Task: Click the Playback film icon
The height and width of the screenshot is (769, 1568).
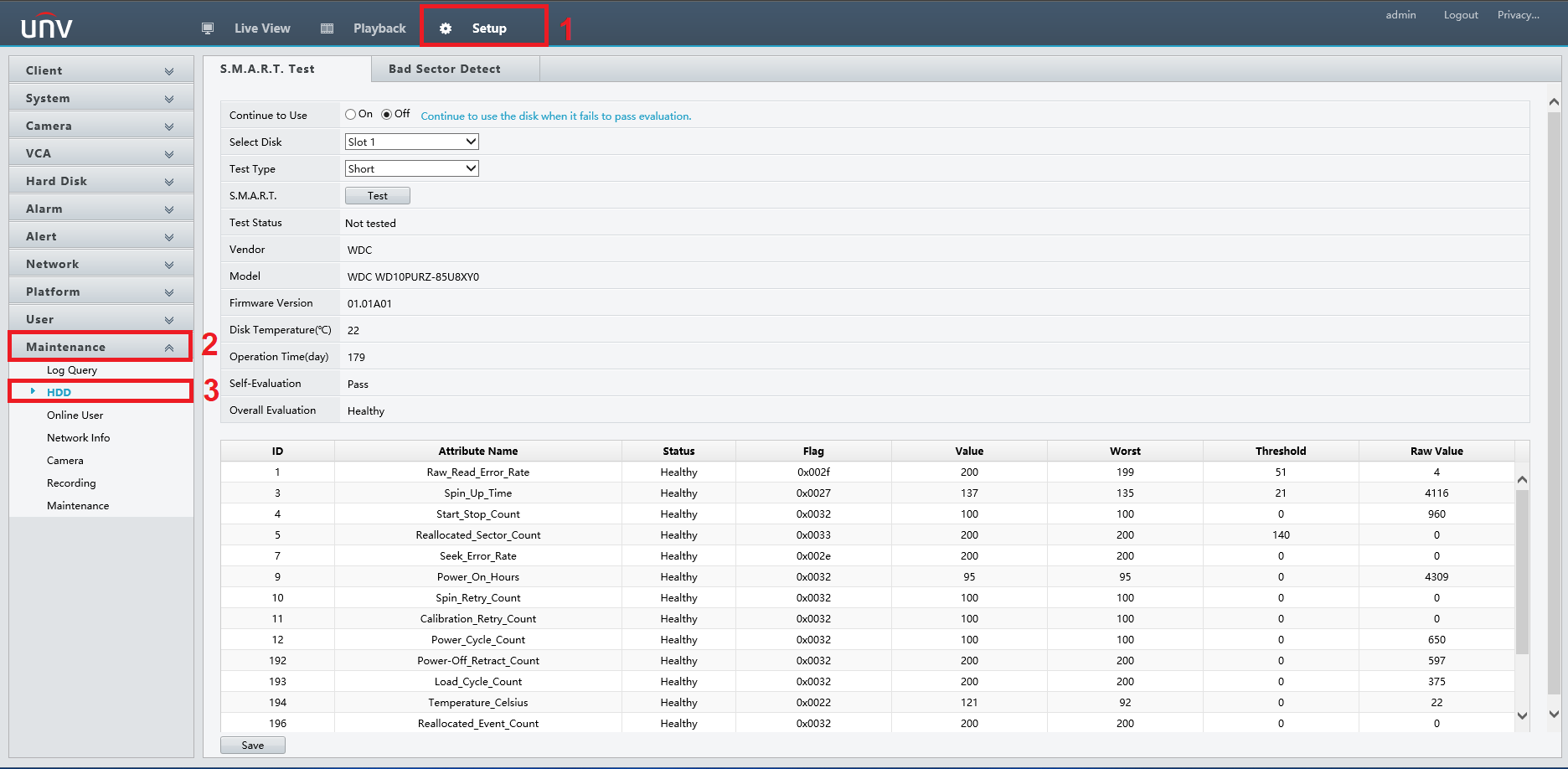Action: coord(328,28)
